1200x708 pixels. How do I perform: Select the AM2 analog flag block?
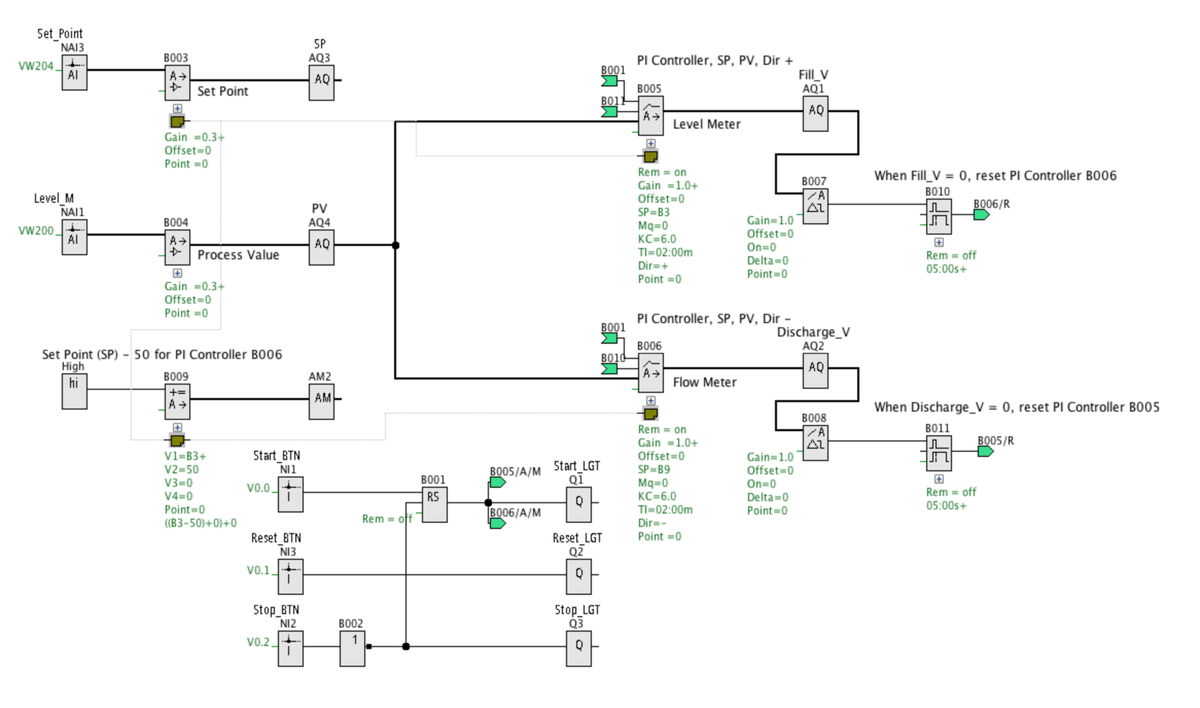pos(323,401)
